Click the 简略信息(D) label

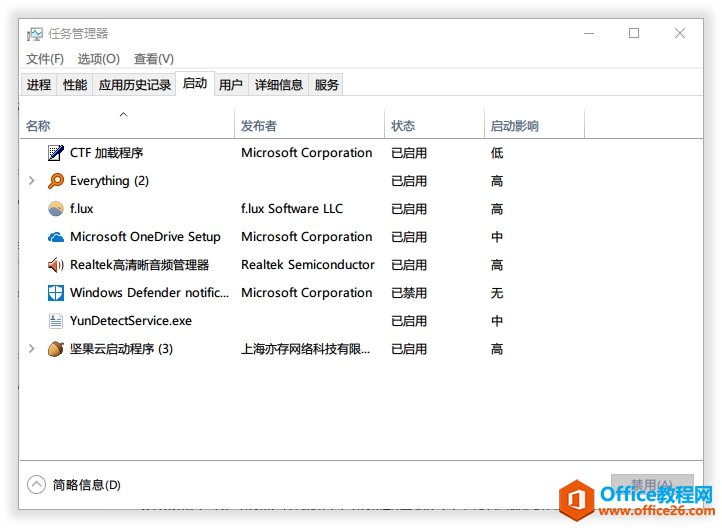[87, 485]
